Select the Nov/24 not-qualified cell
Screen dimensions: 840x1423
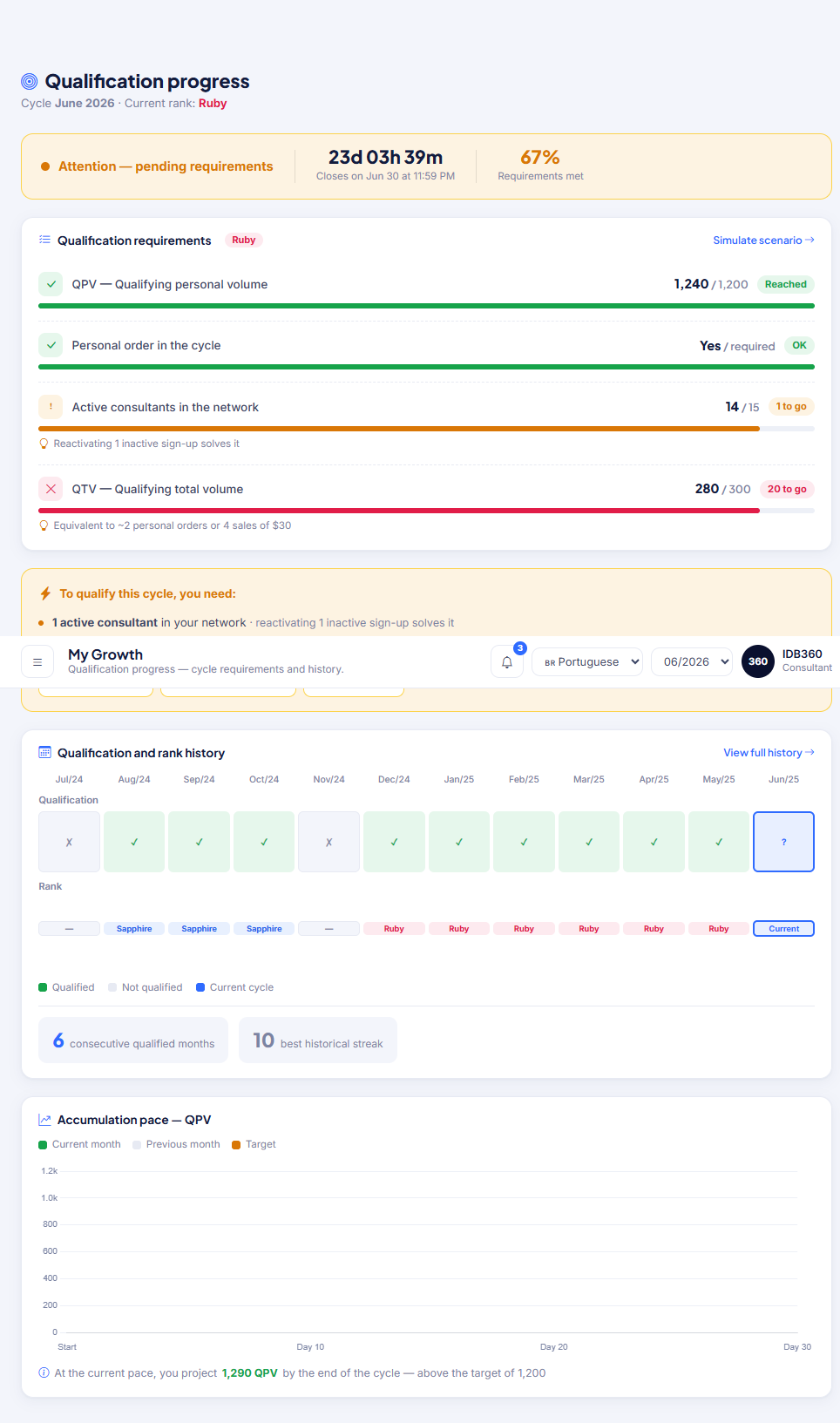pos(329,842)
